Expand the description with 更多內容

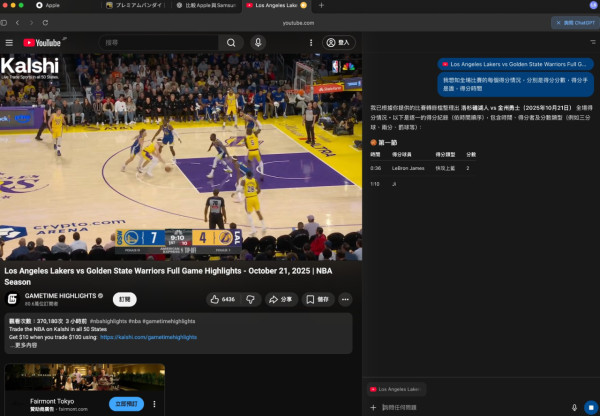(26, 345)
